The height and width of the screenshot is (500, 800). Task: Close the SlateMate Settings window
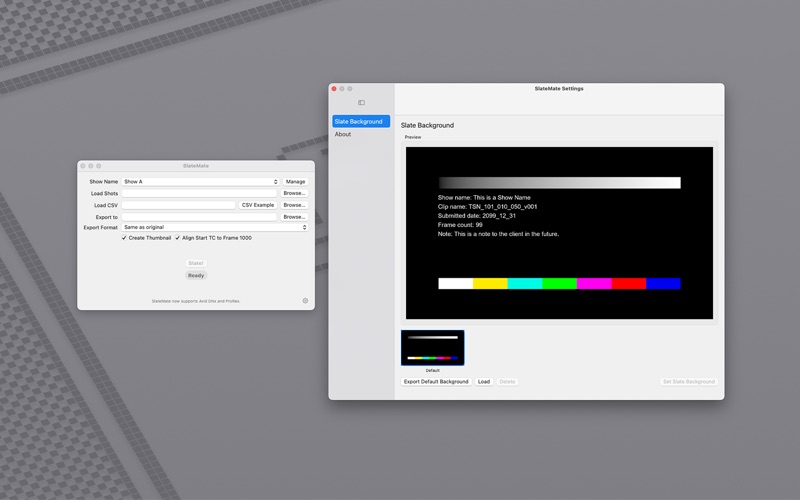click(334, 89)
